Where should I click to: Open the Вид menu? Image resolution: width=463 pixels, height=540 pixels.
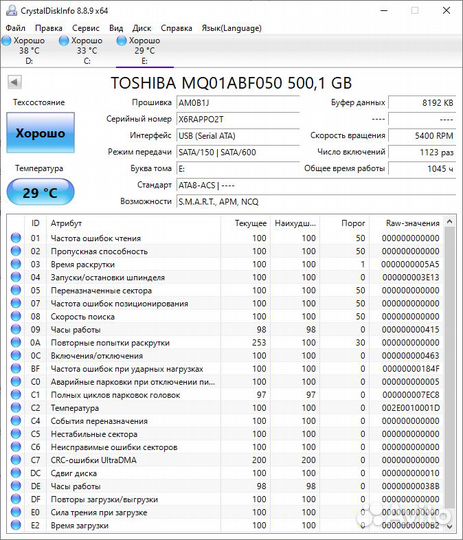(116, 28)
